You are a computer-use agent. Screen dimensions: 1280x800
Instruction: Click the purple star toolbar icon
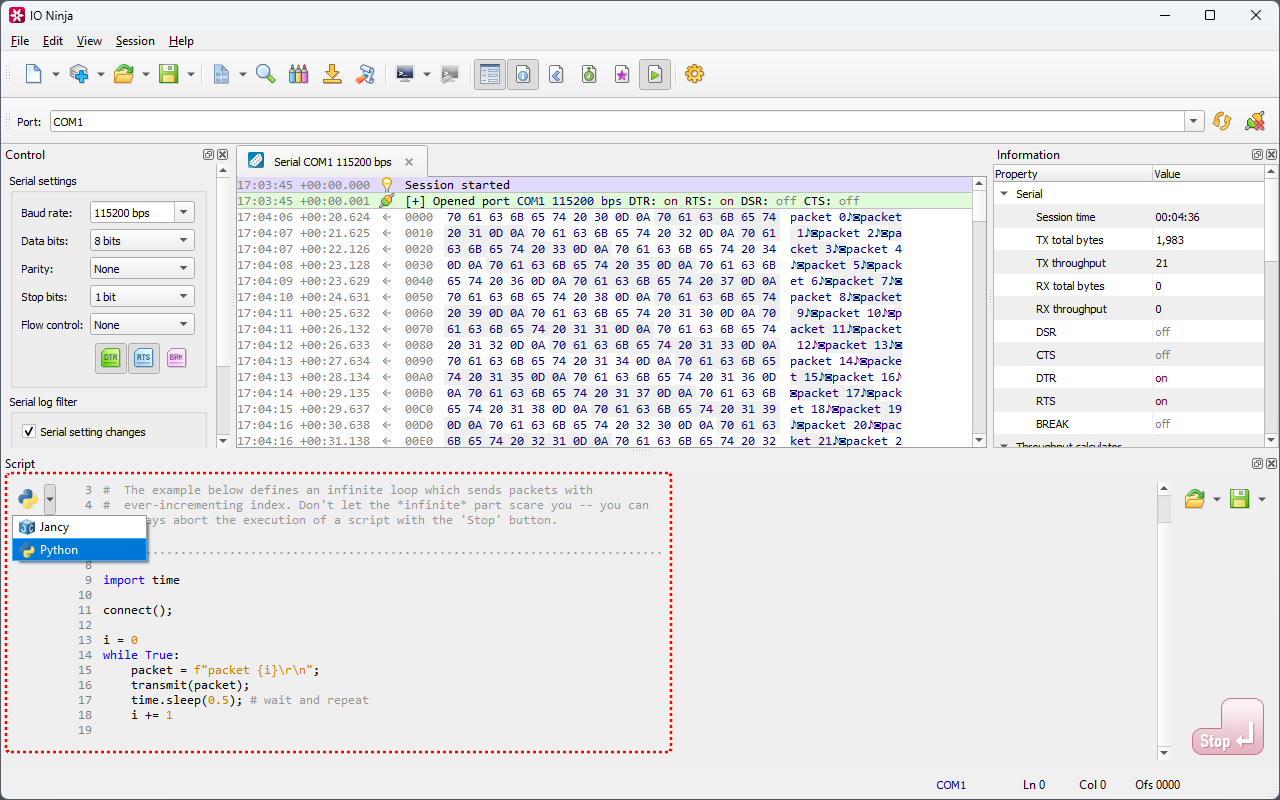tap(622, 74)
